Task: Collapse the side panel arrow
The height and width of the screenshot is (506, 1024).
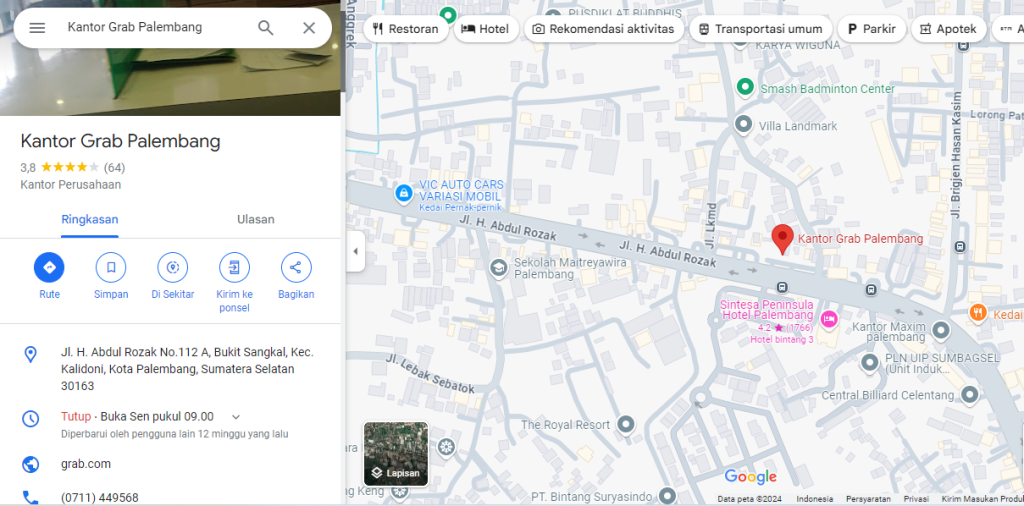Action: tap(355, 252)
